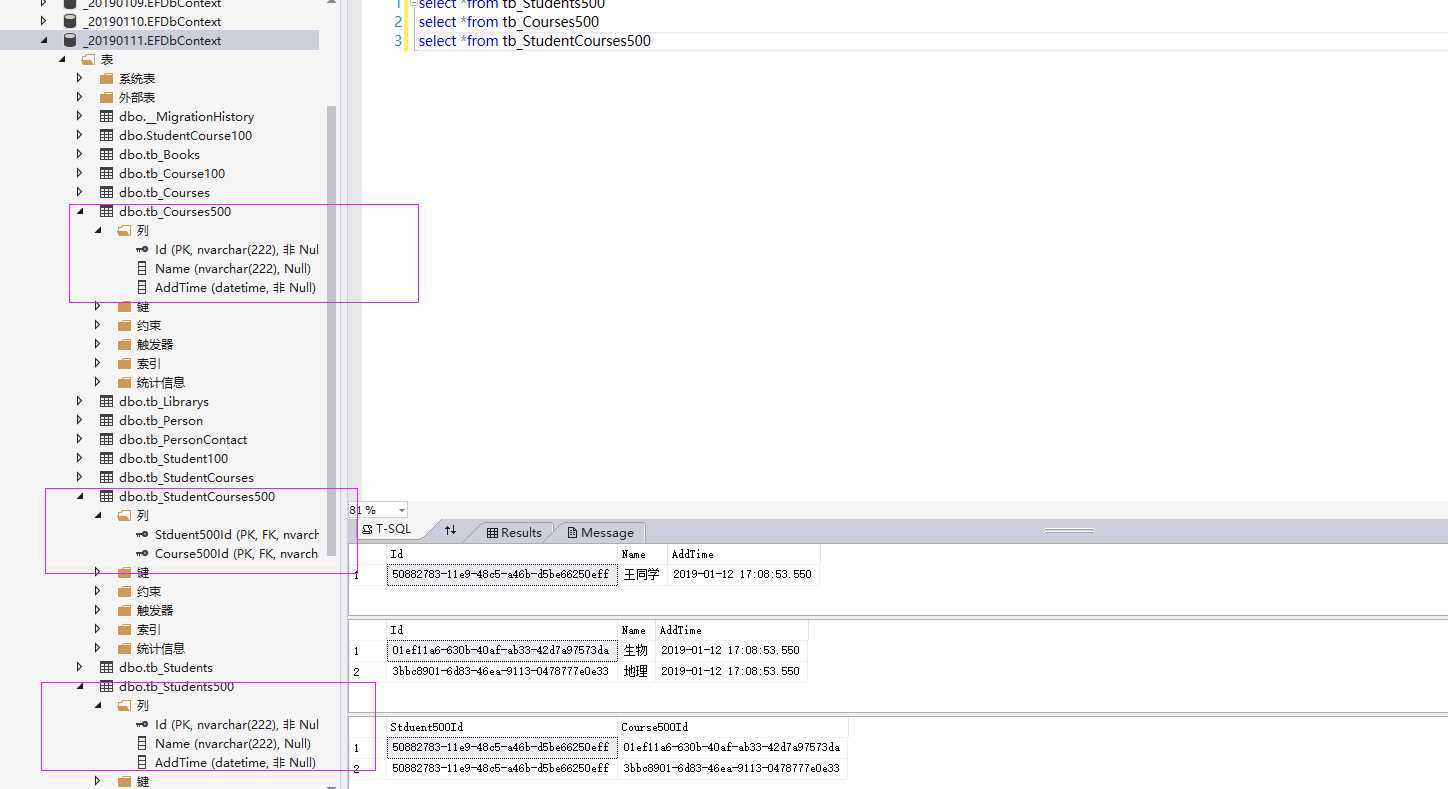Collapse the 表 folder node
1448x789 pixels.
62,60
